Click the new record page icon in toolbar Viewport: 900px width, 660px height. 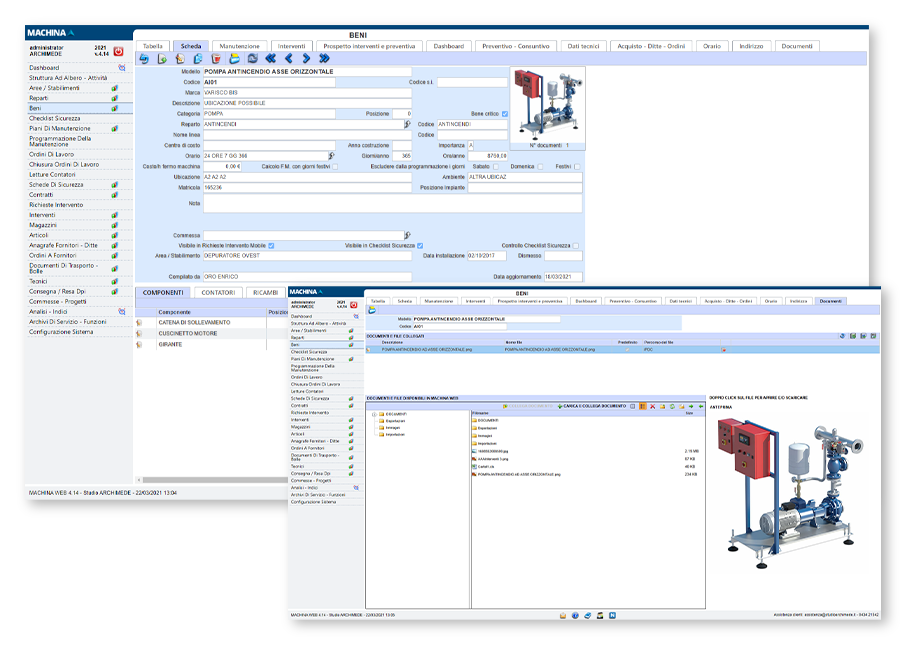(x=162, y=59)
